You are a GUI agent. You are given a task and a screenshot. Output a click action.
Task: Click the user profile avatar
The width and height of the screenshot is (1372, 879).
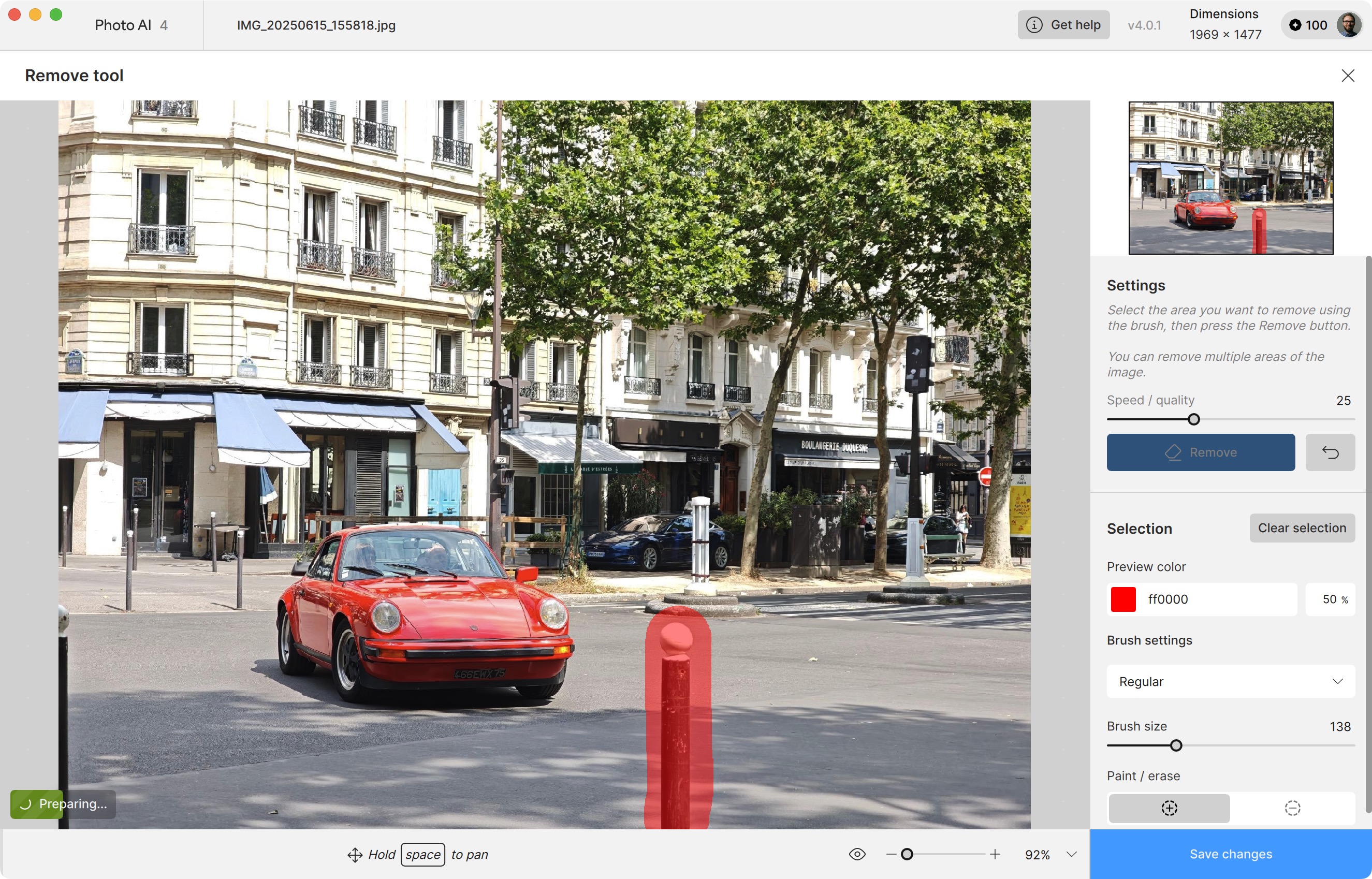coord(1348,25)
